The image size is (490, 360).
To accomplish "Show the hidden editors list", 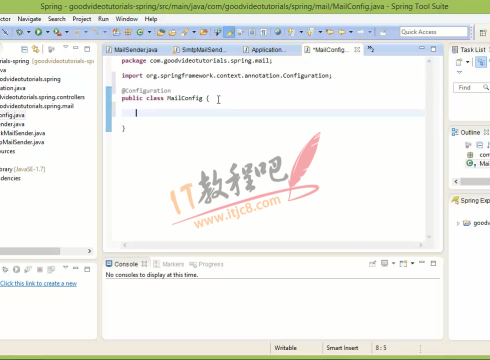I will 371,49.
